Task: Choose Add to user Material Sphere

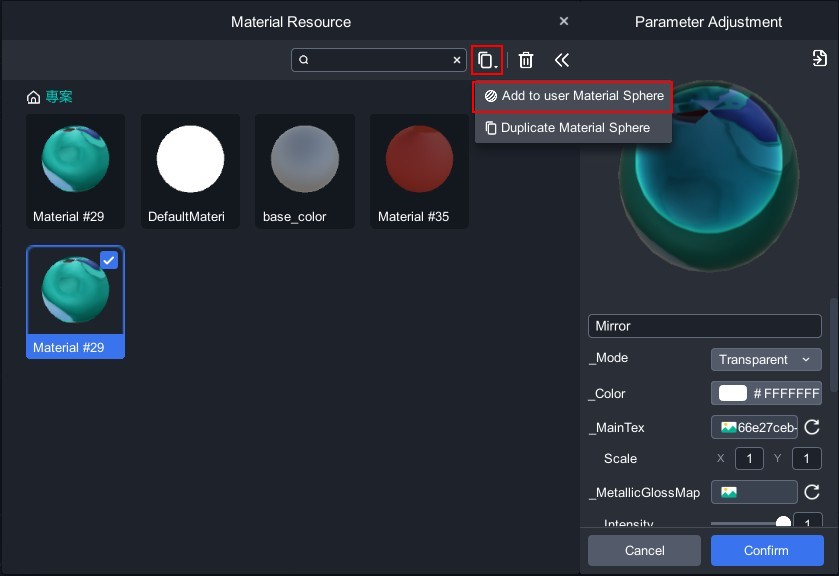Action: pos(573,96)
